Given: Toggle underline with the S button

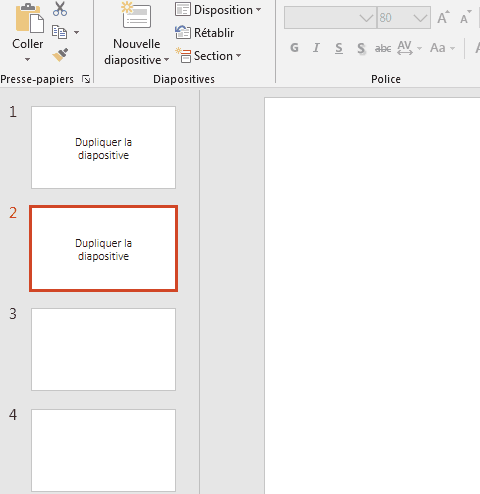Looking at the screenshot, I should click(339, 48).
